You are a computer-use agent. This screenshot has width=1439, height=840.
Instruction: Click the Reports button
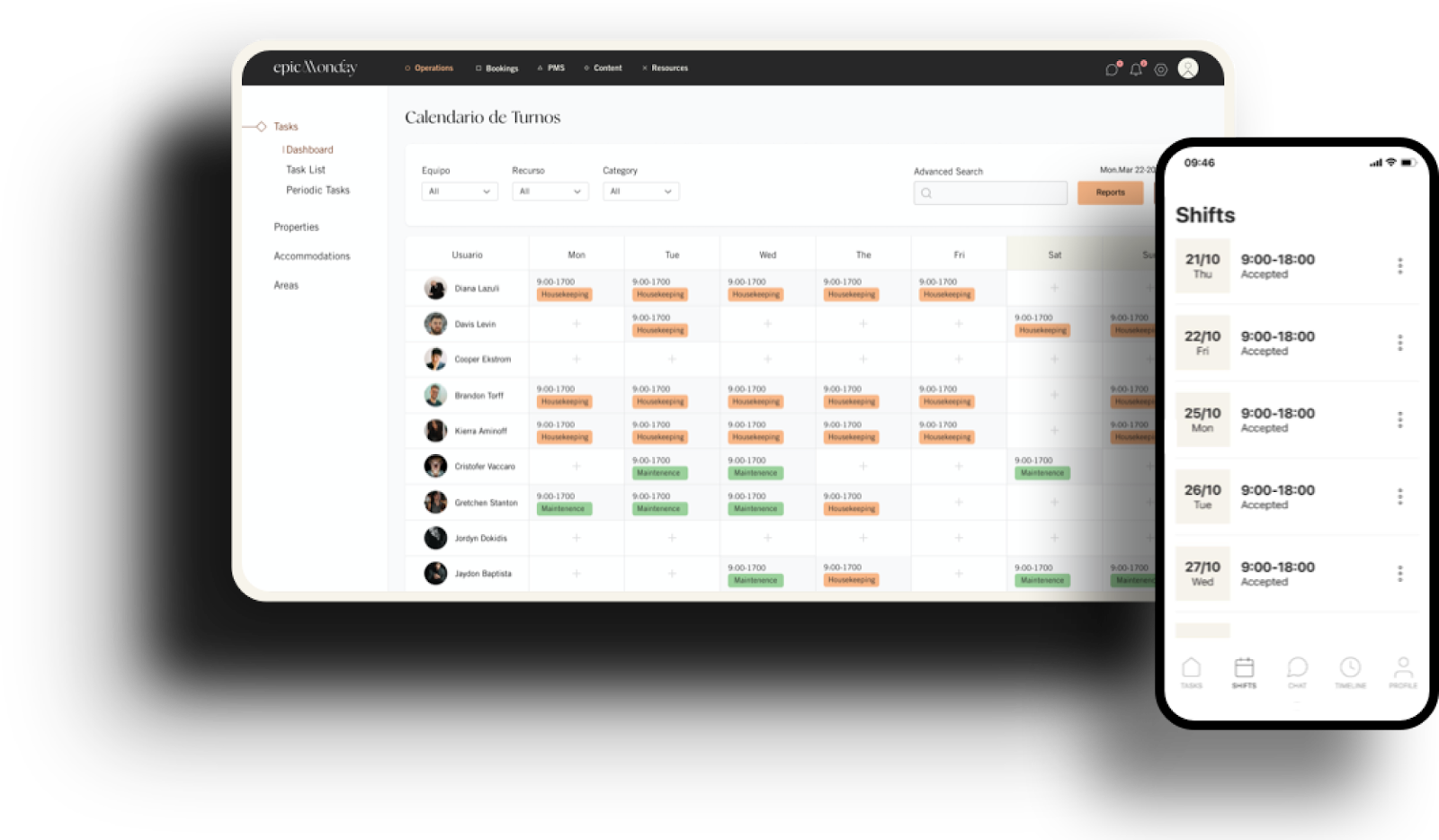[x=1110, y=192]
